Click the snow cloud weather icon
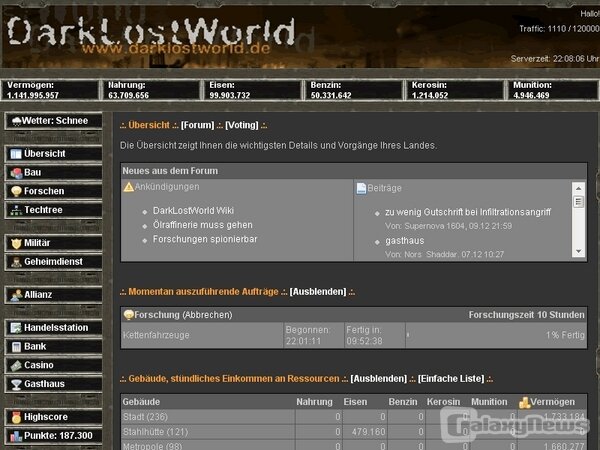The height and width of the screenshot is (450, 600). [16, 121]
